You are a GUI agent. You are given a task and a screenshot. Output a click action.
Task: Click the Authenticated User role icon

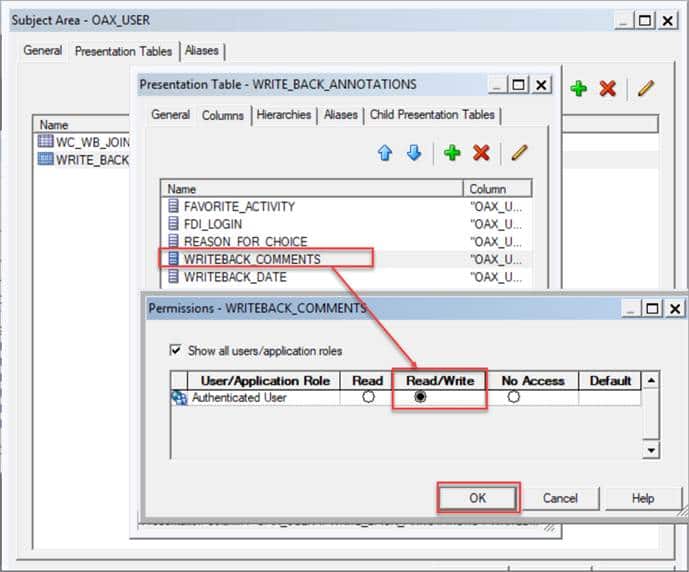tap(179, 398)
